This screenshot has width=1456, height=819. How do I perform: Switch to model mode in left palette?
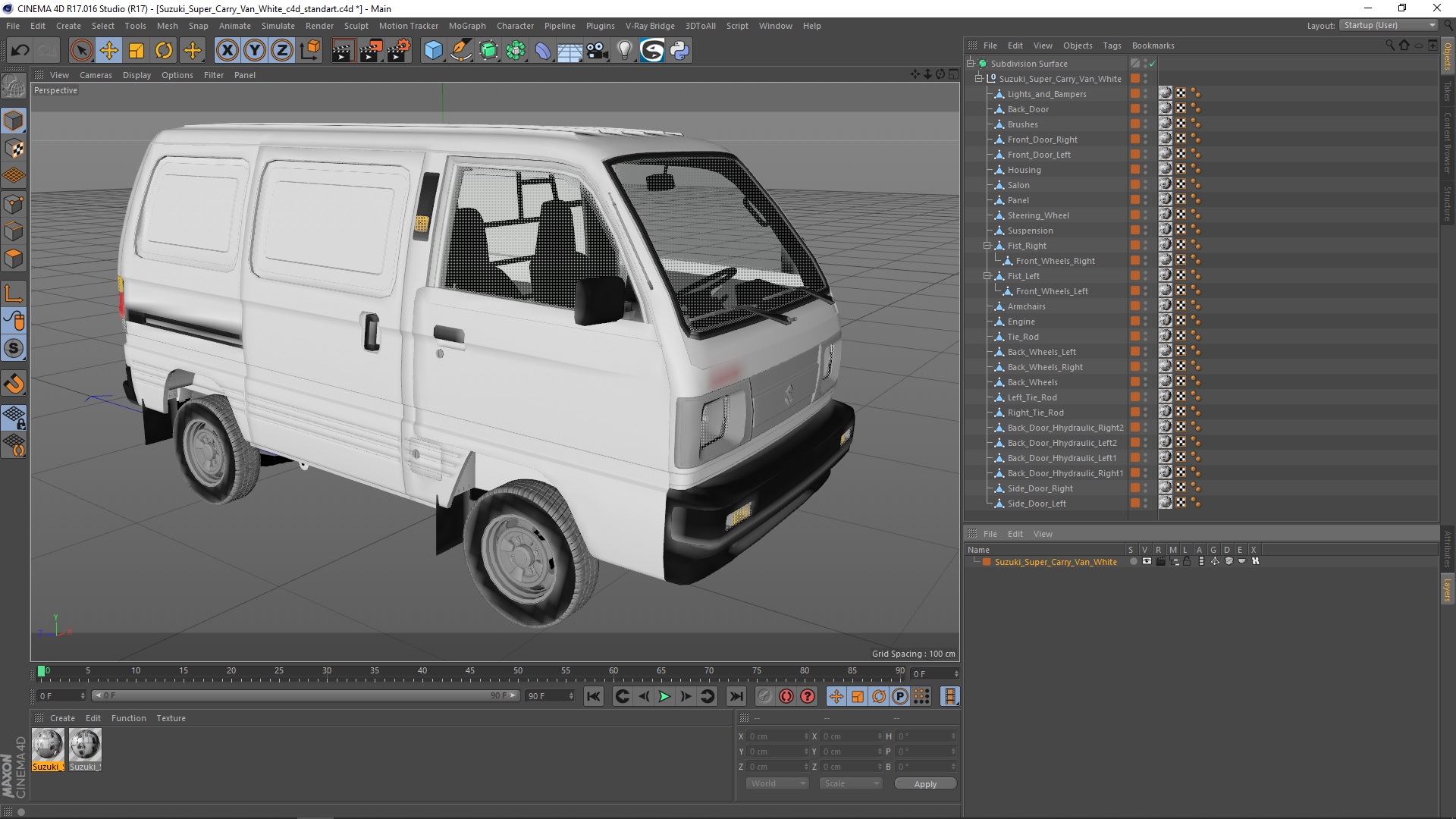(14, 121)
